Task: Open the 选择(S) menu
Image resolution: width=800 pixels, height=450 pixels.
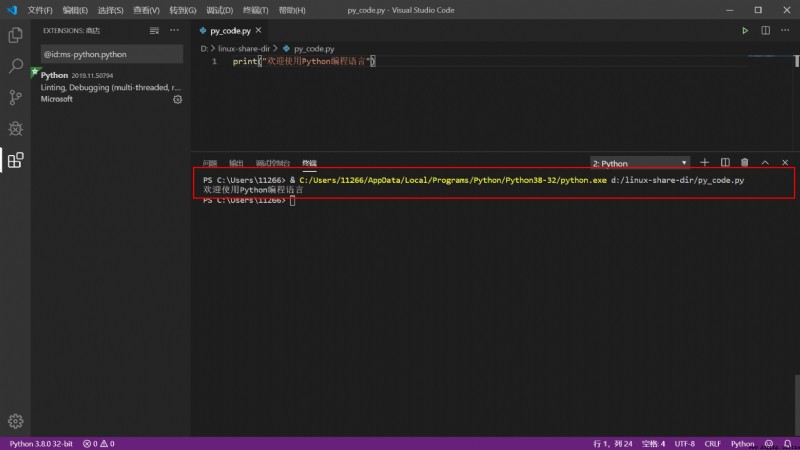Action: click(x=110, y=10)
